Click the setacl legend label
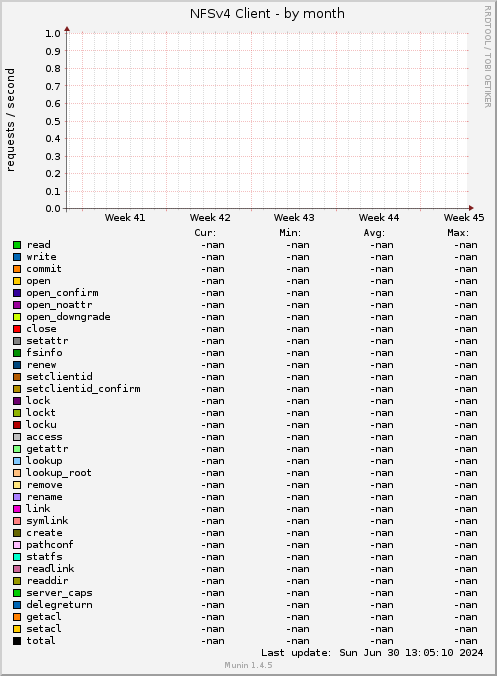 (44, 629)
